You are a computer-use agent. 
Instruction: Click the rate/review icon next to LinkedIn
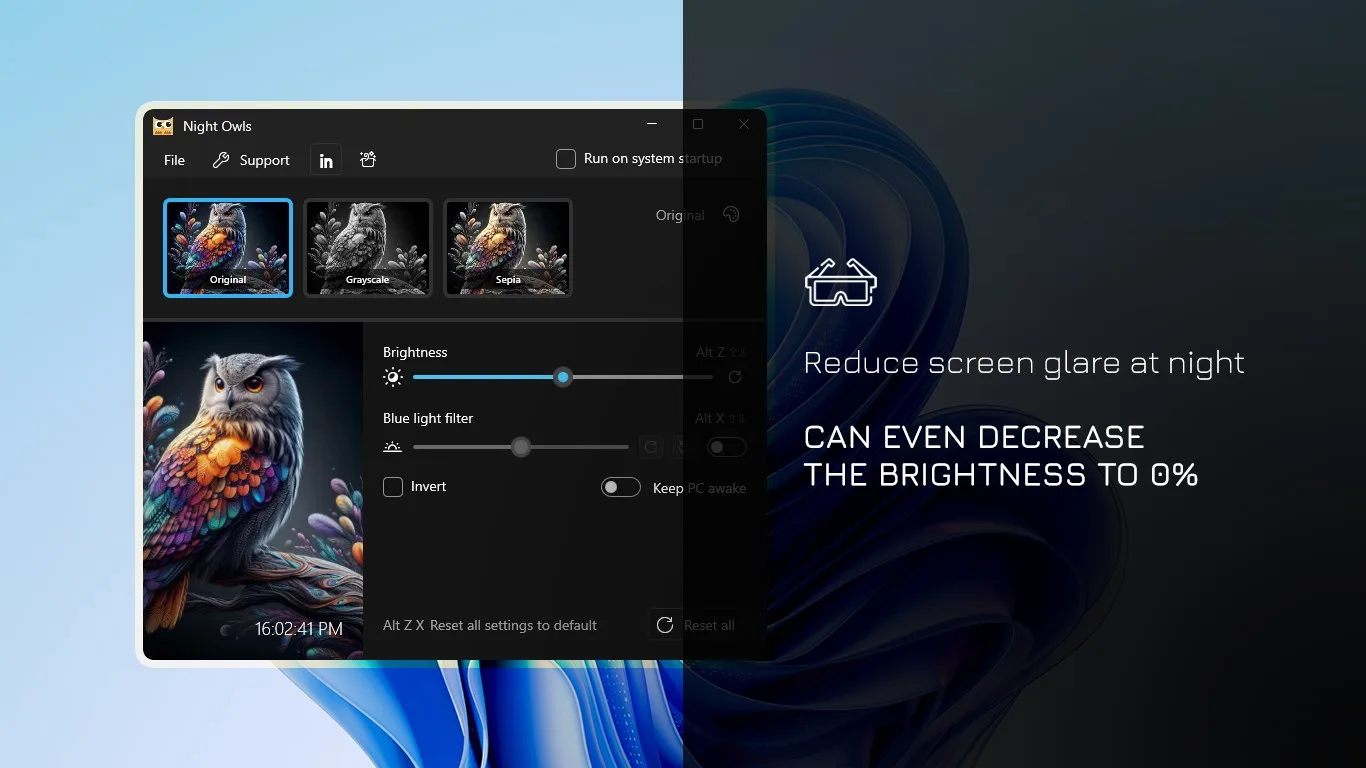pyautogui.click(x=368, y=160)
